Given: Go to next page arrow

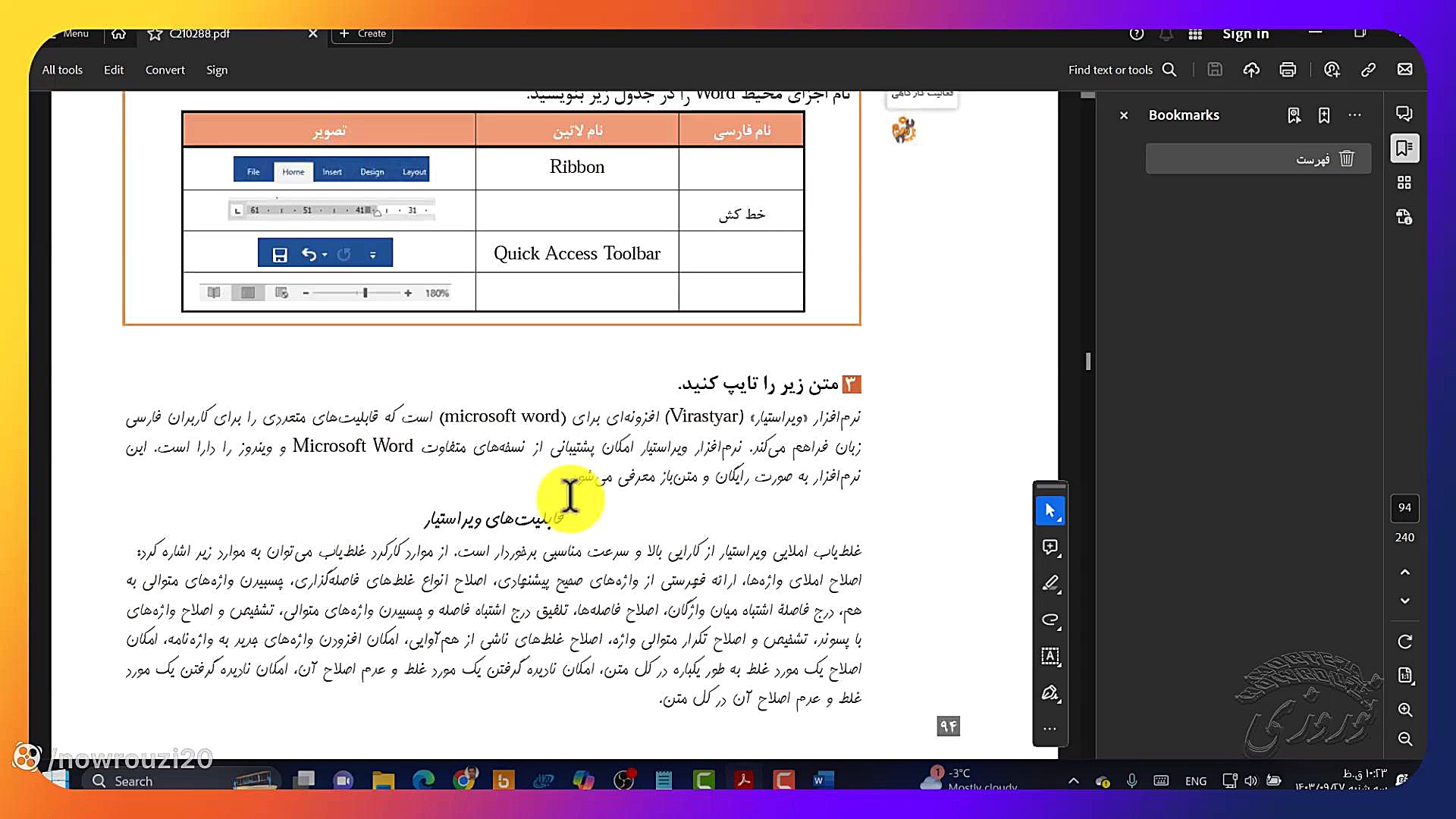Looking at the screenshot, I should tap(1404, 601).
